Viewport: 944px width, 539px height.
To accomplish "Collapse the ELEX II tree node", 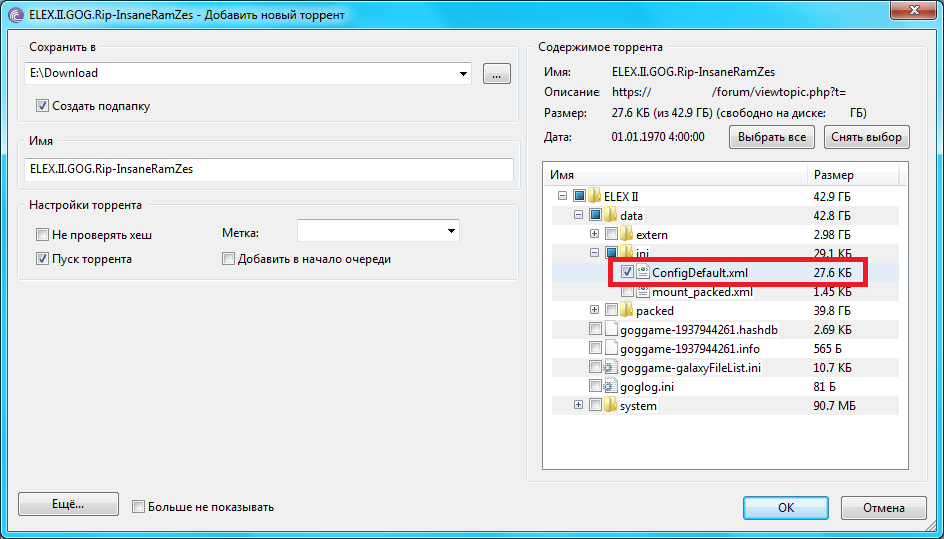I will (562, 196).
